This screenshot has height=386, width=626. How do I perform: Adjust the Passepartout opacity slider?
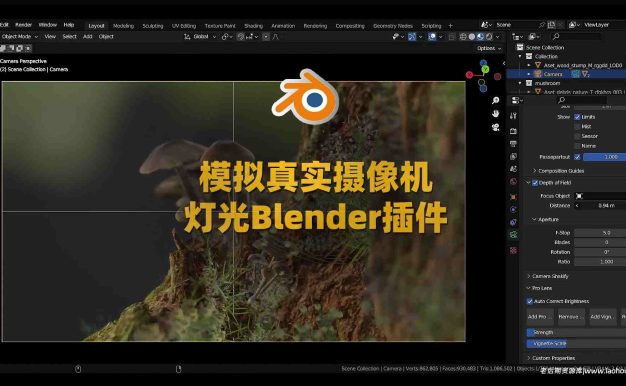(604, 157)
